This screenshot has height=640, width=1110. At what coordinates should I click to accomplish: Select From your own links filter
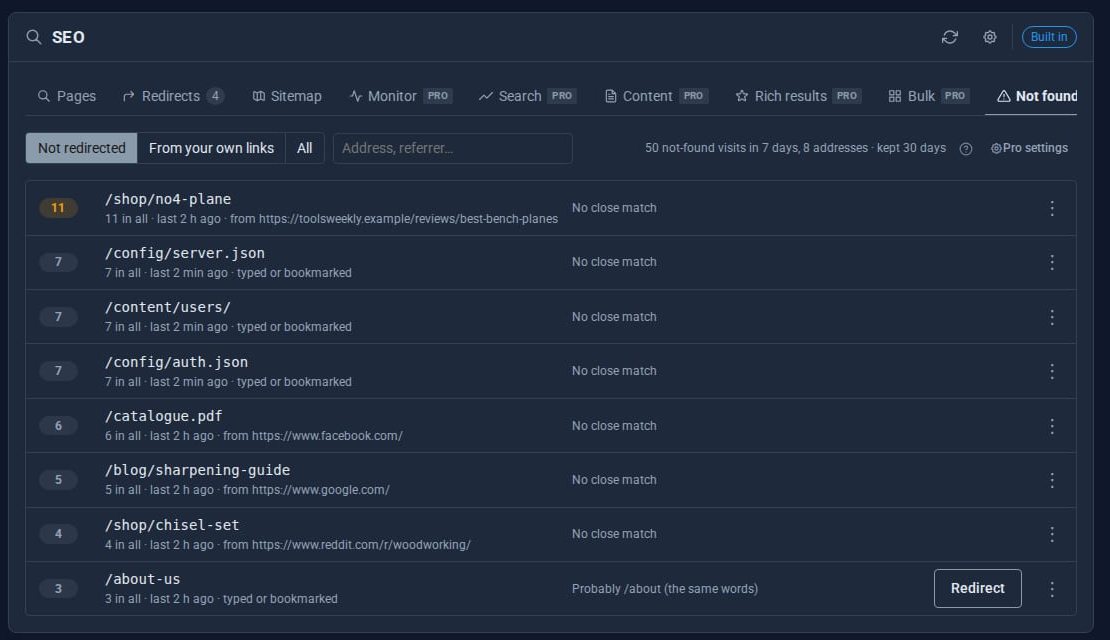point(211,149)
